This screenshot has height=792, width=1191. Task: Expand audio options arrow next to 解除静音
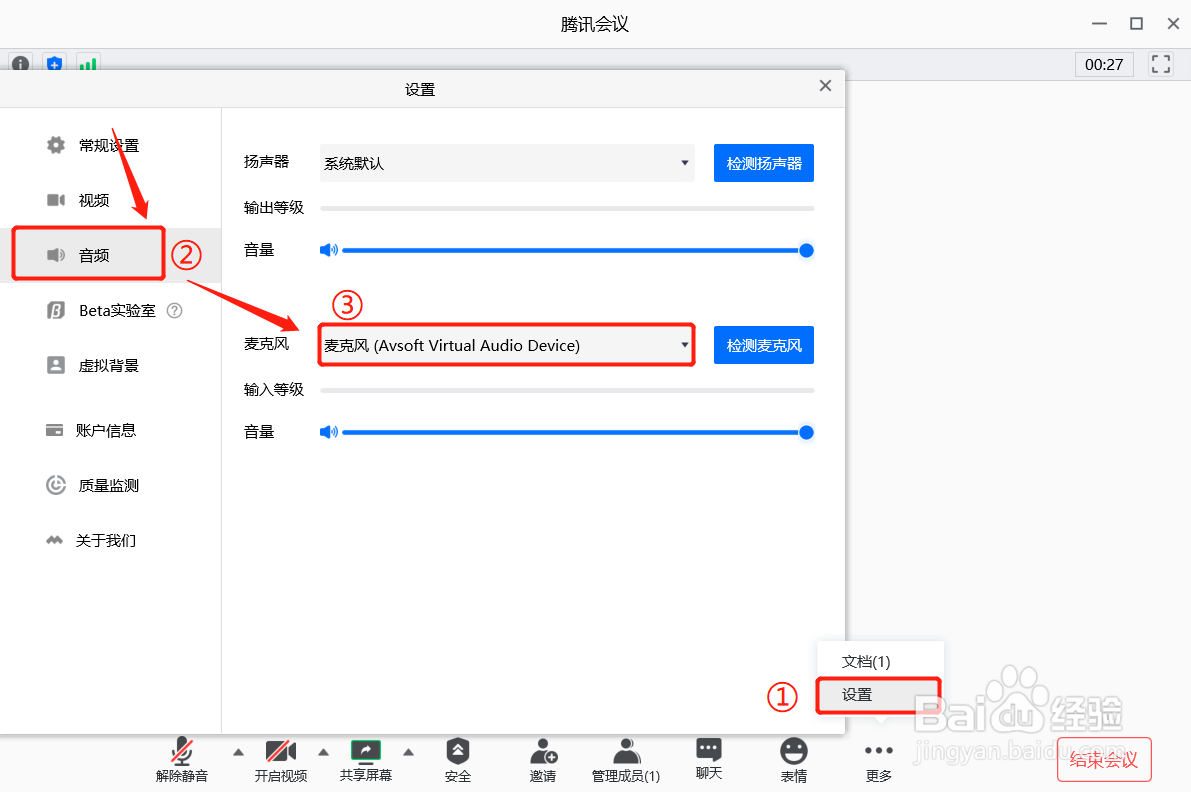click(239, 753)
